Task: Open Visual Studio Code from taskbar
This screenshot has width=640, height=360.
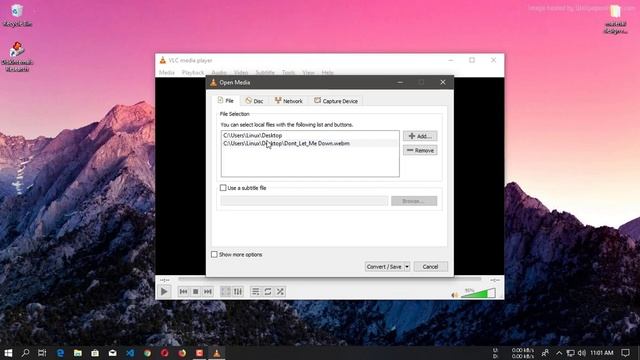Action: coord(130,353)
